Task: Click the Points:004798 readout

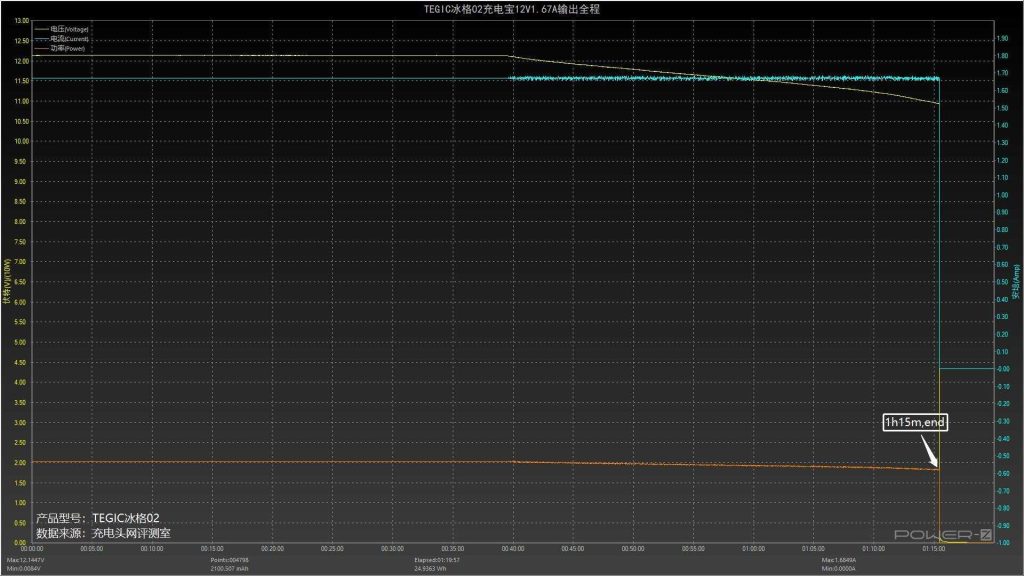Action: tap(229, 560)
